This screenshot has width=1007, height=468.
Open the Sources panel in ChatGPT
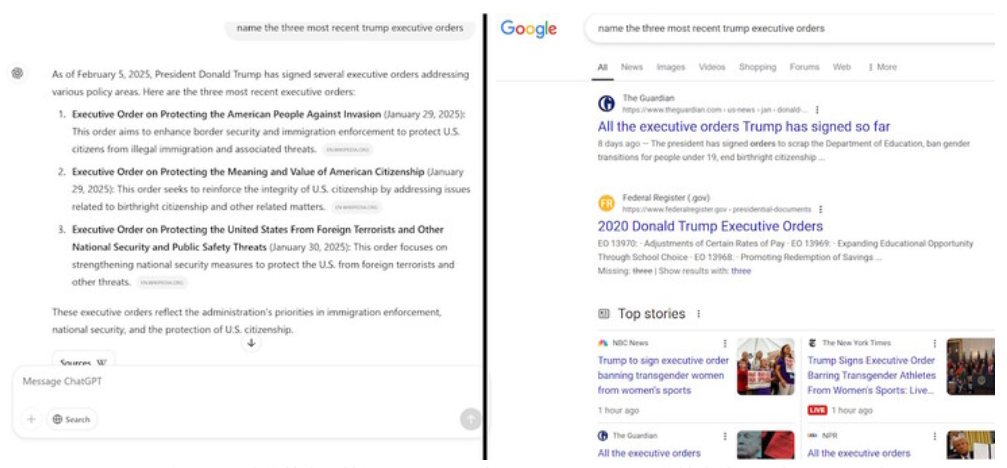pyautogui.click(x=83, y=361)
